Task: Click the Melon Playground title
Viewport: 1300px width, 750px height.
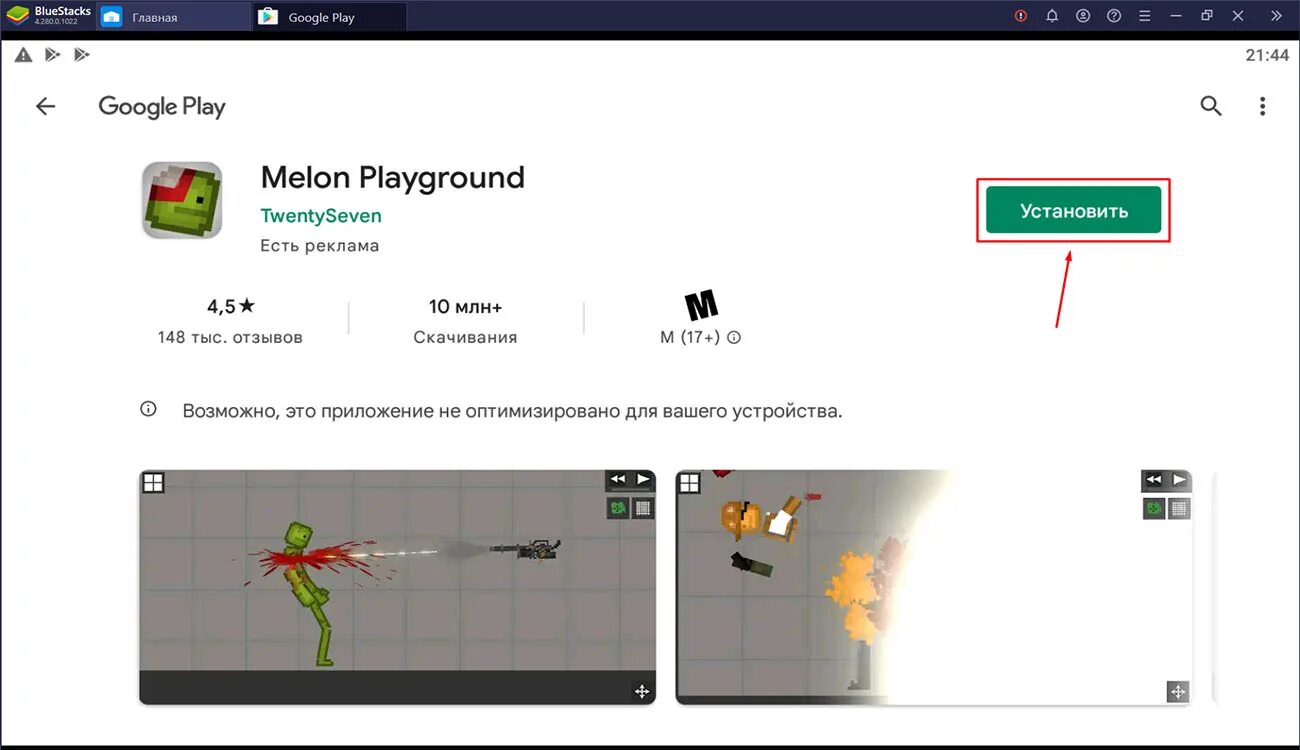Action: point(392,177)
